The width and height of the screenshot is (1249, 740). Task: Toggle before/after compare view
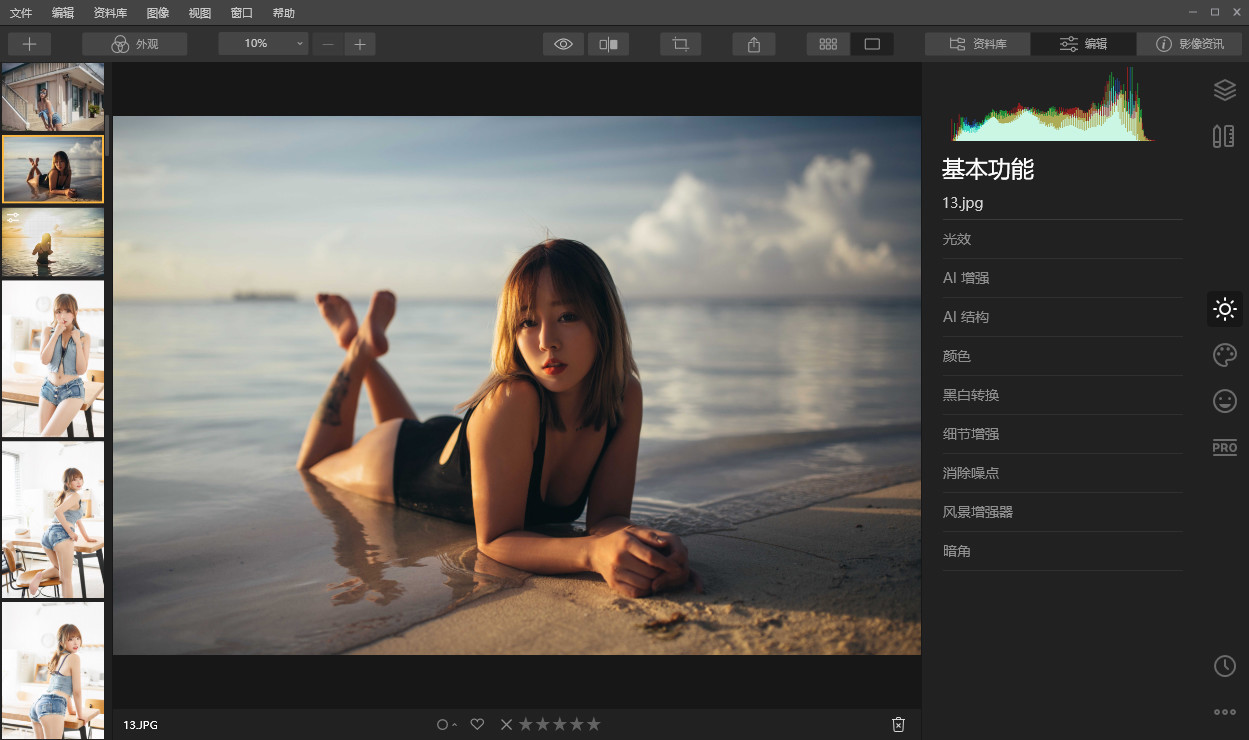point(608,44)
